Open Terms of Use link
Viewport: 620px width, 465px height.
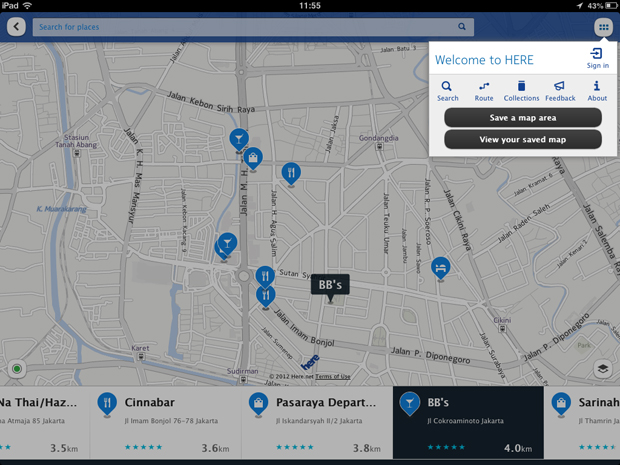click(333, 376)
